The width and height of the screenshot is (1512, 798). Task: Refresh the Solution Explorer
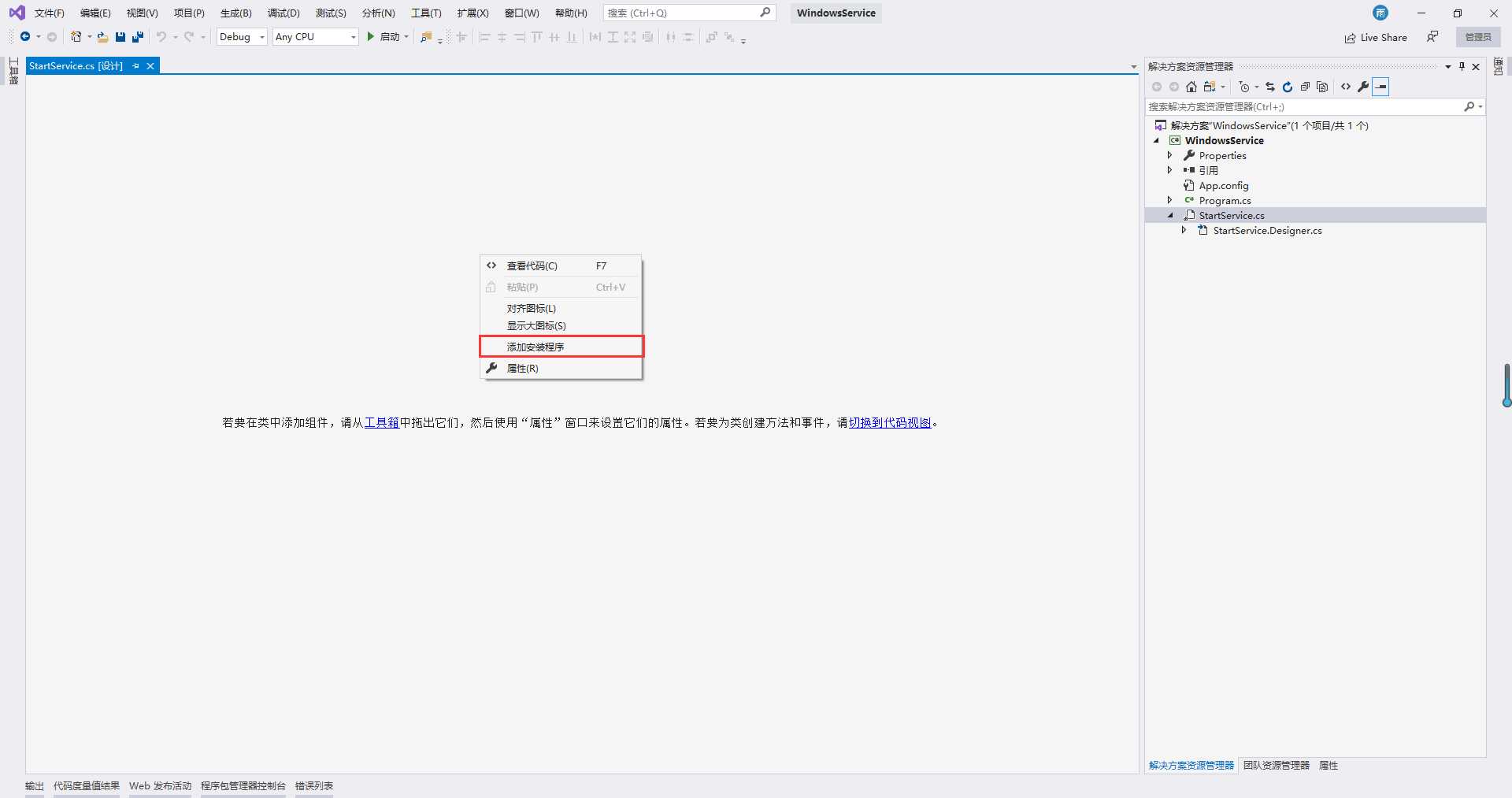[x=1288, y=87]
